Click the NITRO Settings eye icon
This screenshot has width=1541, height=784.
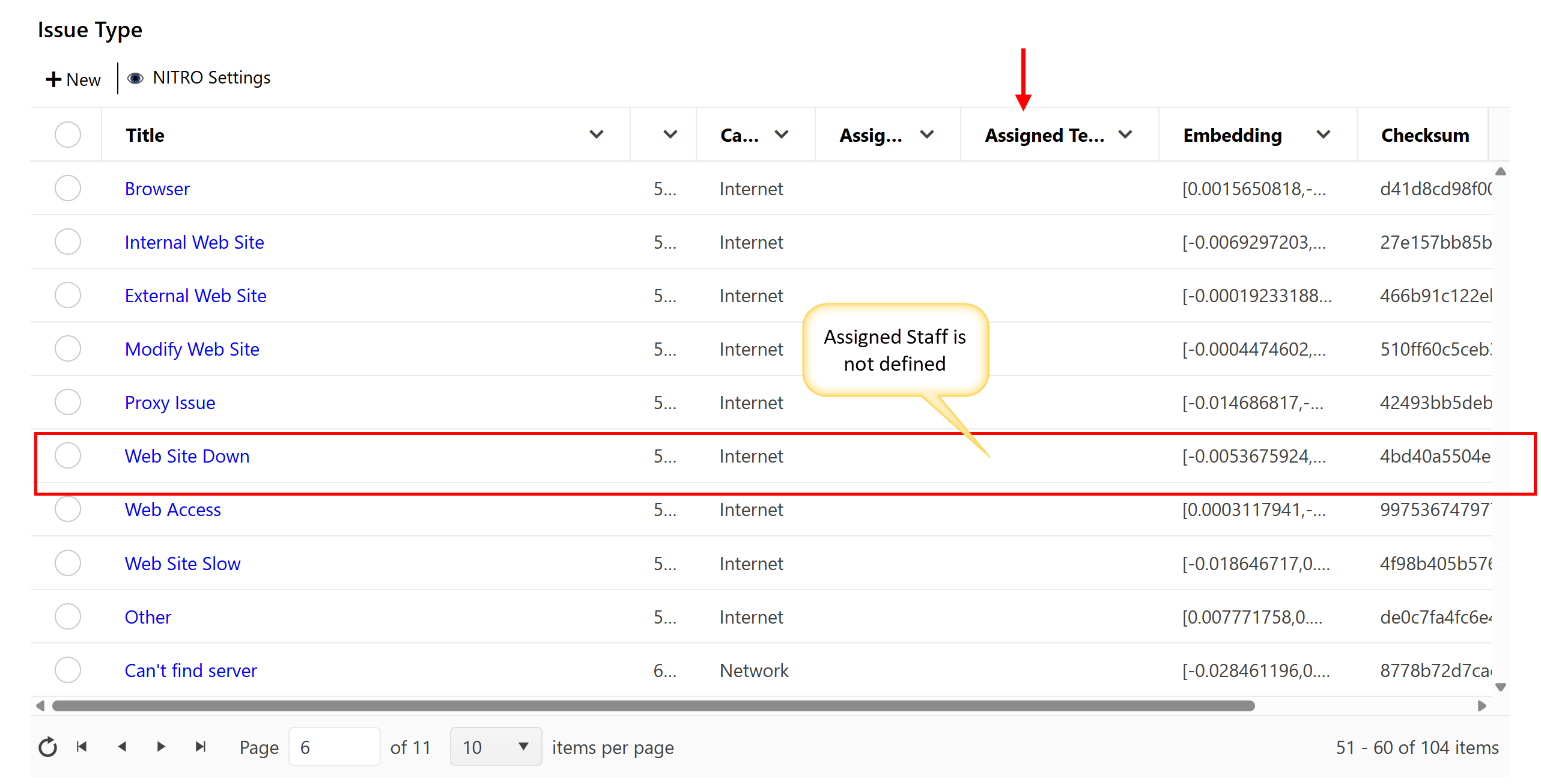136,78
